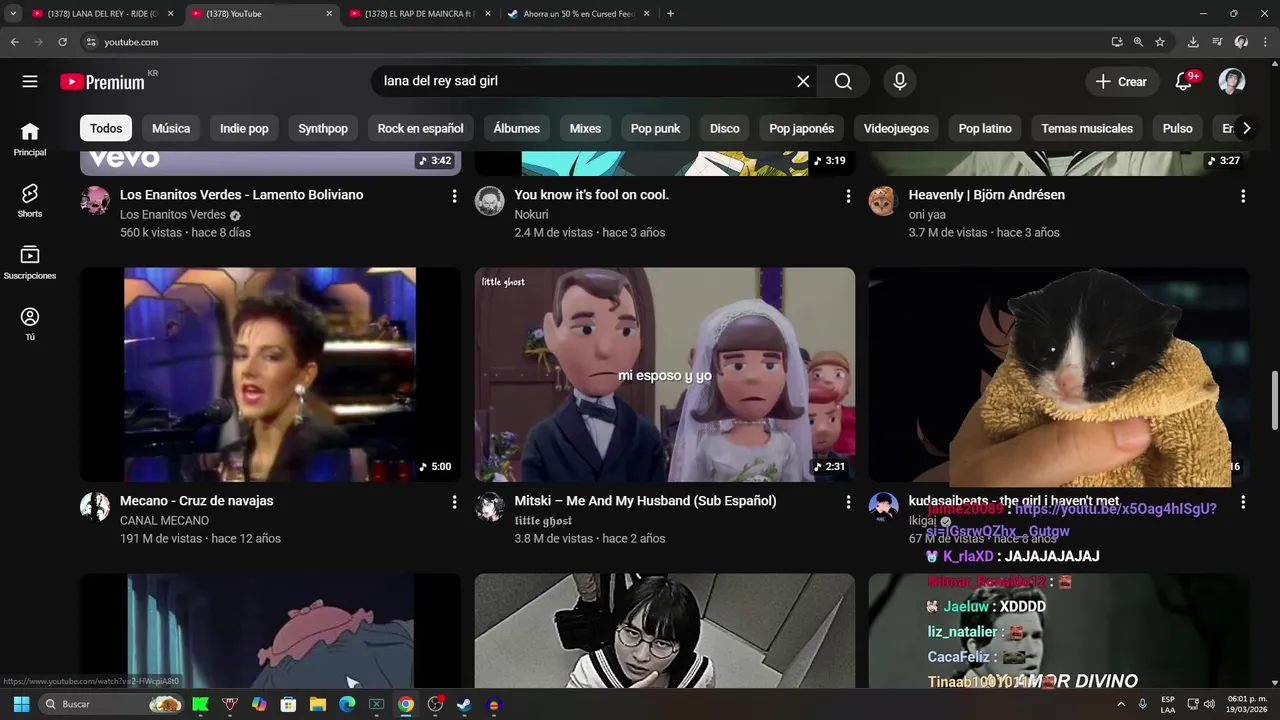The width and height of the screenshot is (1280, 720).
Task: Play the Mitski wedding puppets thumbnail
Action: coord(665,375)
